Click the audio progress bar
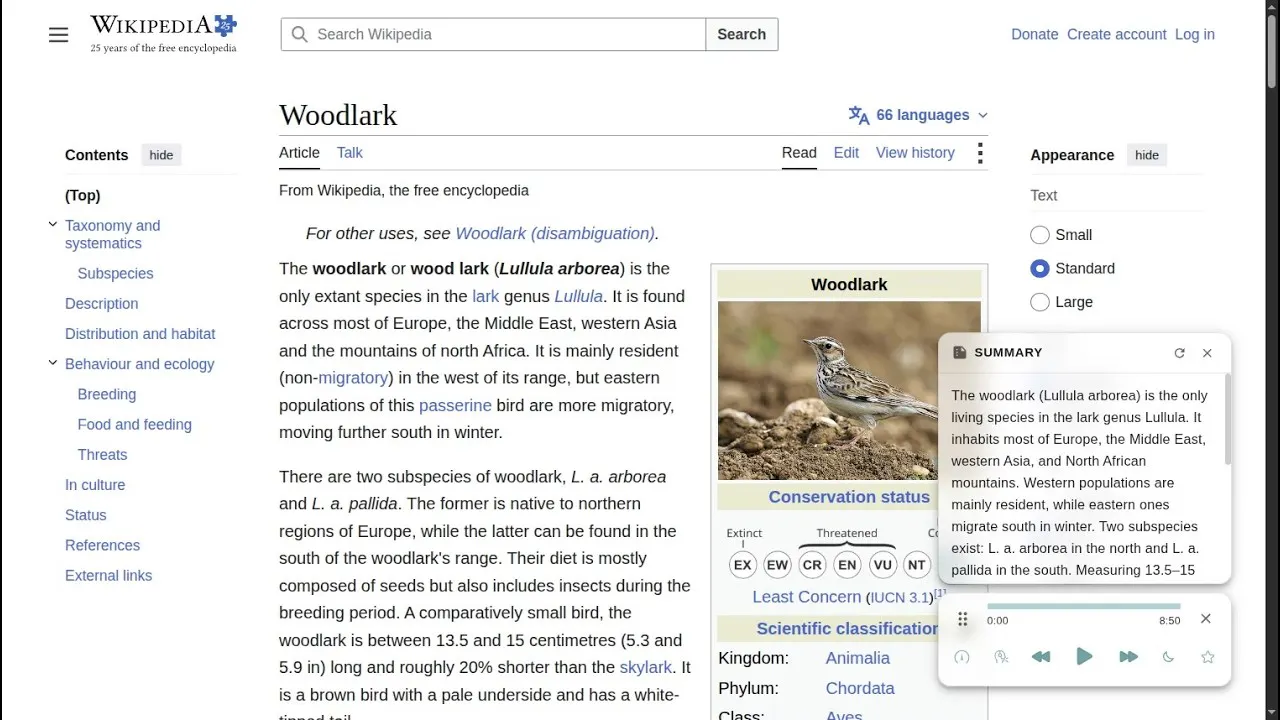Screen dimensions: 1280x720 (x=1083, y=606)
